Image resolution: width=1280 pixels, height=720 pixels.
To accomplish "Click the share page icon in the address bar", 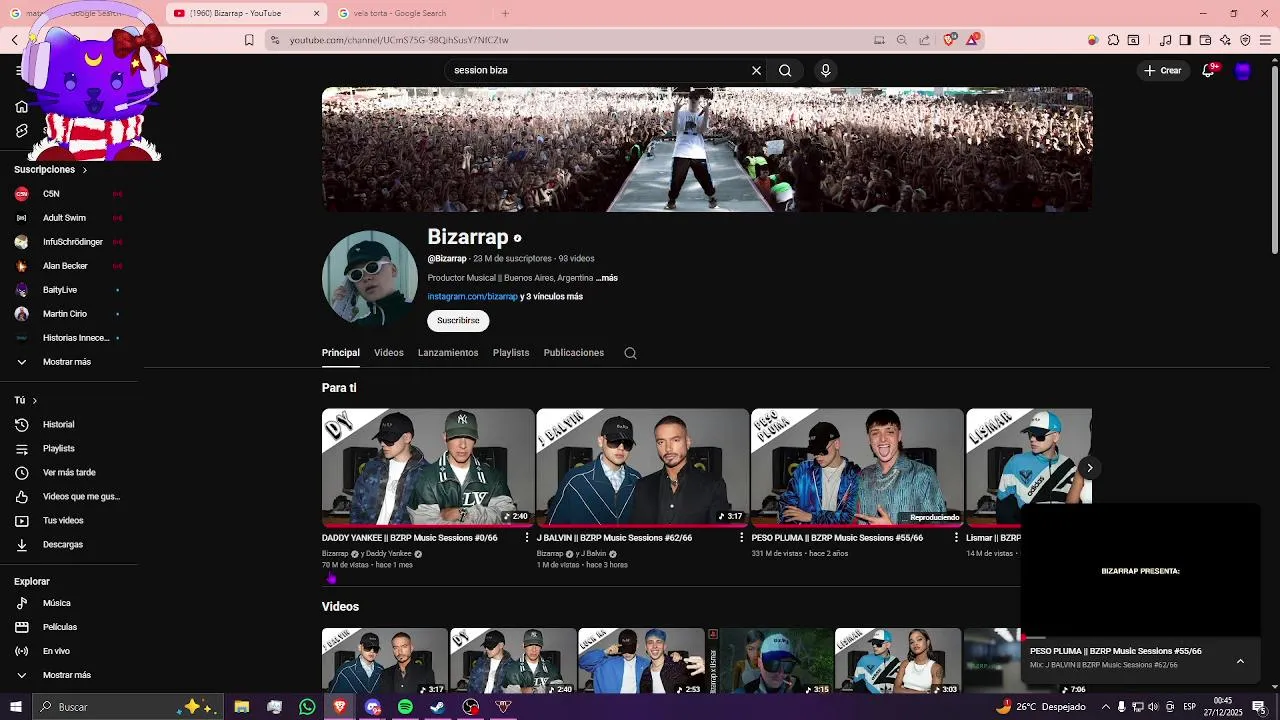I will (x=924, y=40).
